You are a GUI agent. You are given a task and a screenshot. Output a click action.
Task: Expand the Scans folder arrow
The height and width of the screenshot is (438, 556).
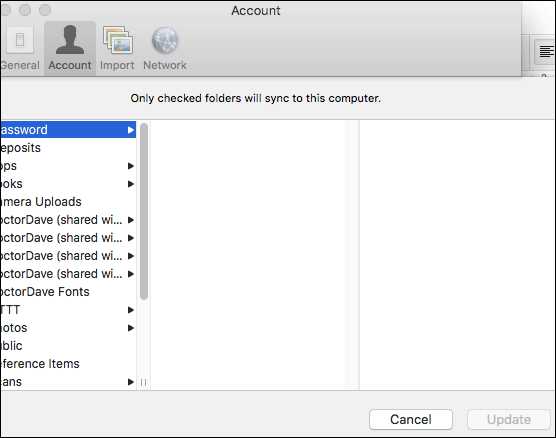pos(131,382)
